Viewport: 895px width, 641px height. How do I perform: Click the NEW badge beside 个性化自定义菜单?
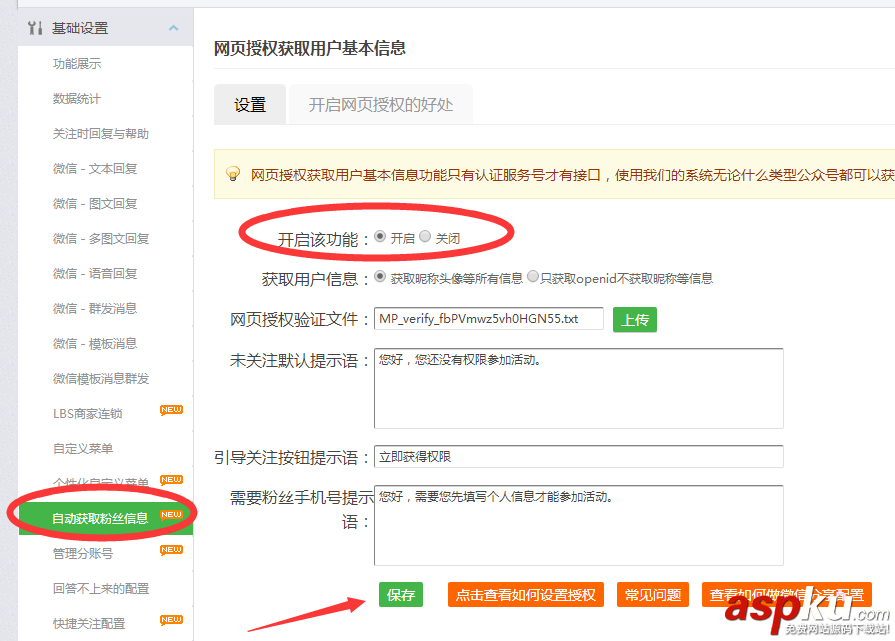[x=170, y=481]
